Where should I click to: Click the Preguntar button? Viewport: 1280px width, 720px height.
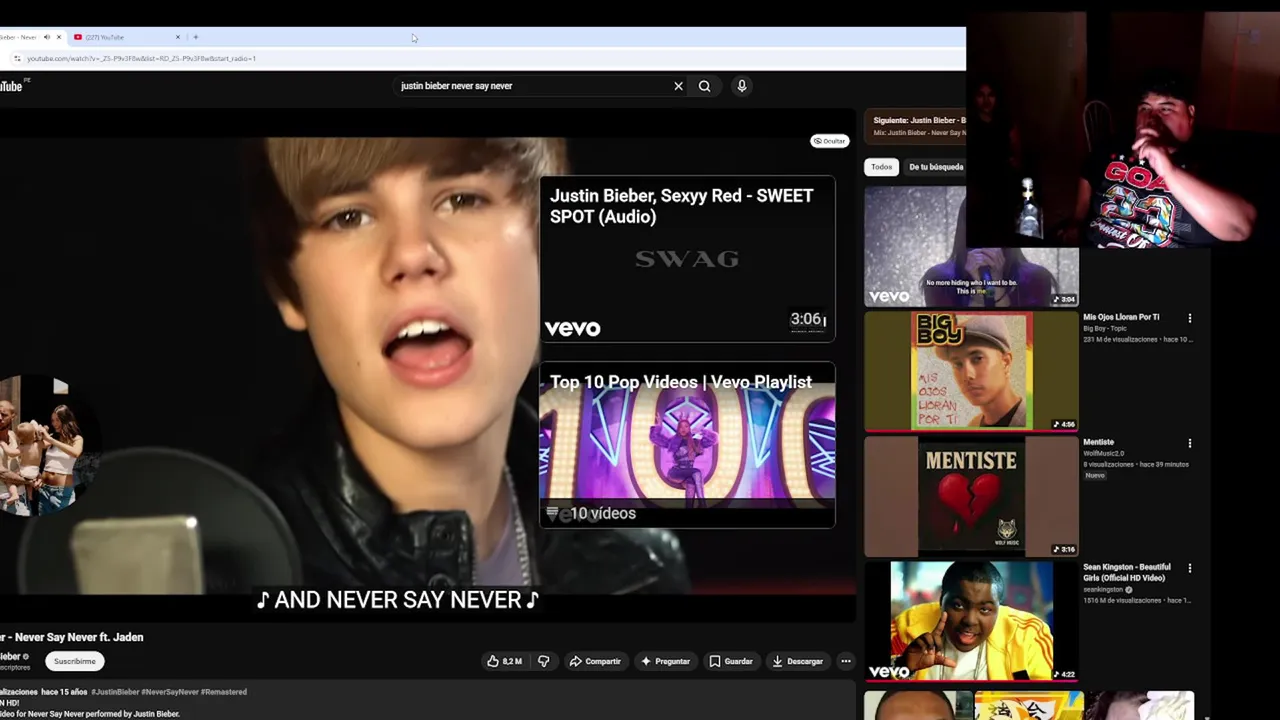[x=665, y=661]
